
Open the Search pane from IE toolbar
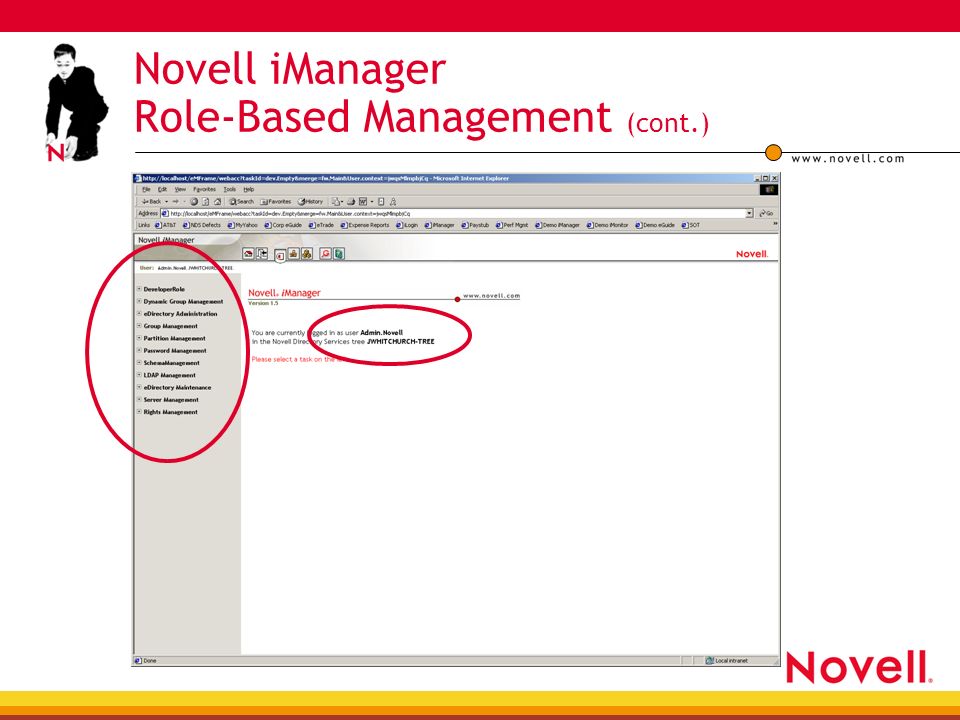241,201
